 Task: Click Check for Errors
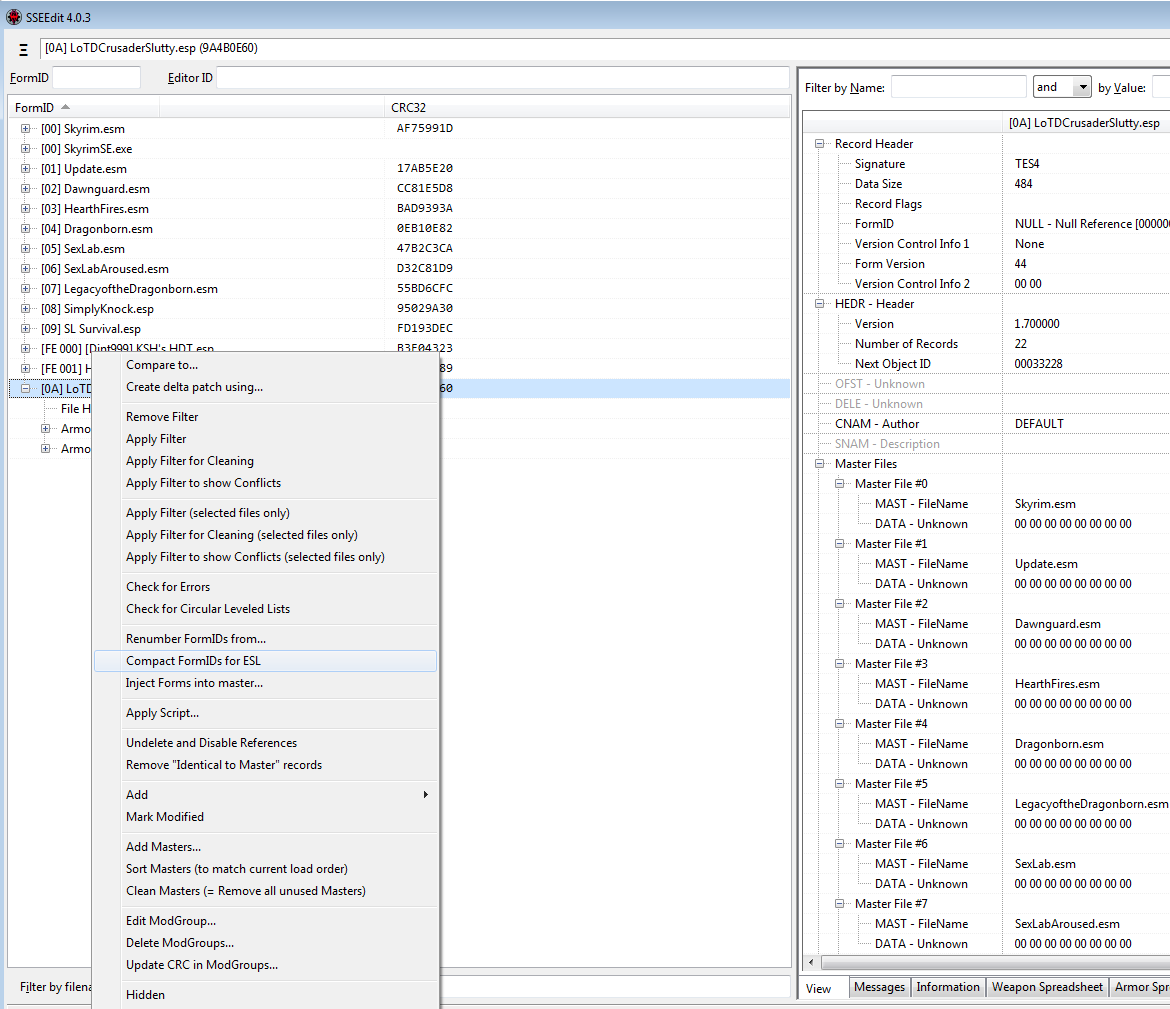265,587
